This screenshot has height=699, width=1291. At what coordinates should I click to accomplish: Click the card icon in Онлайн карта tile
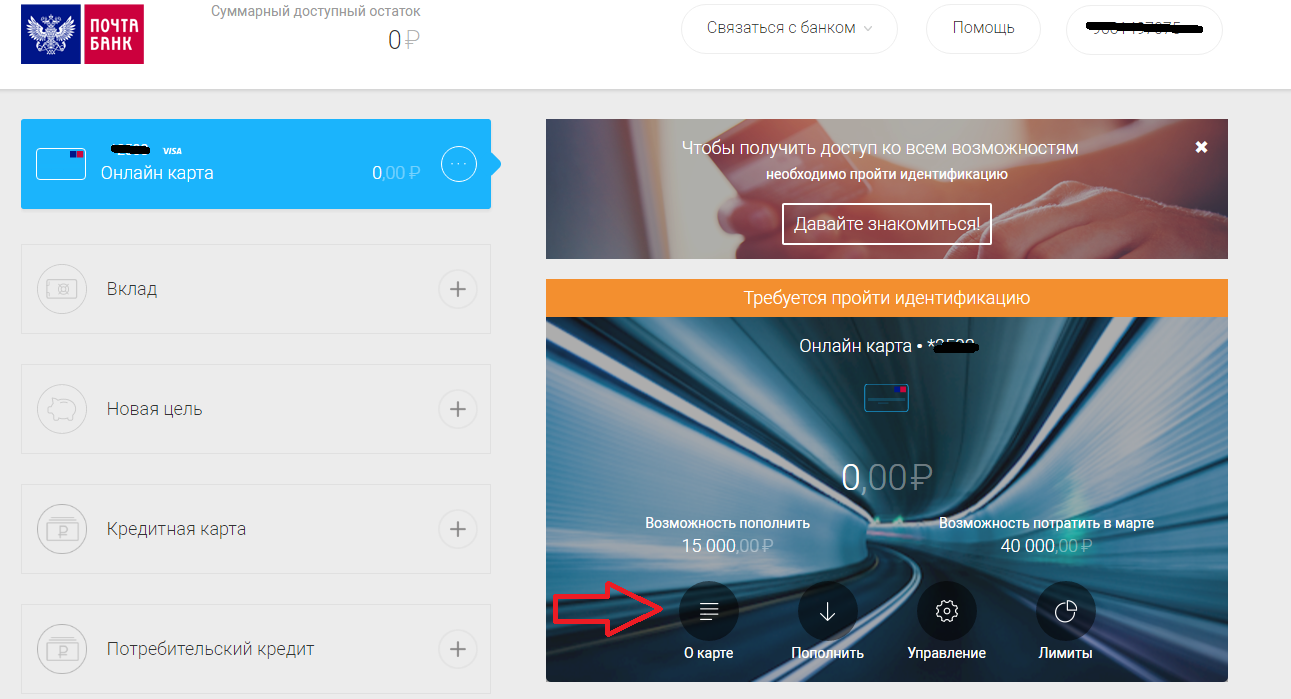pos(61,164)
